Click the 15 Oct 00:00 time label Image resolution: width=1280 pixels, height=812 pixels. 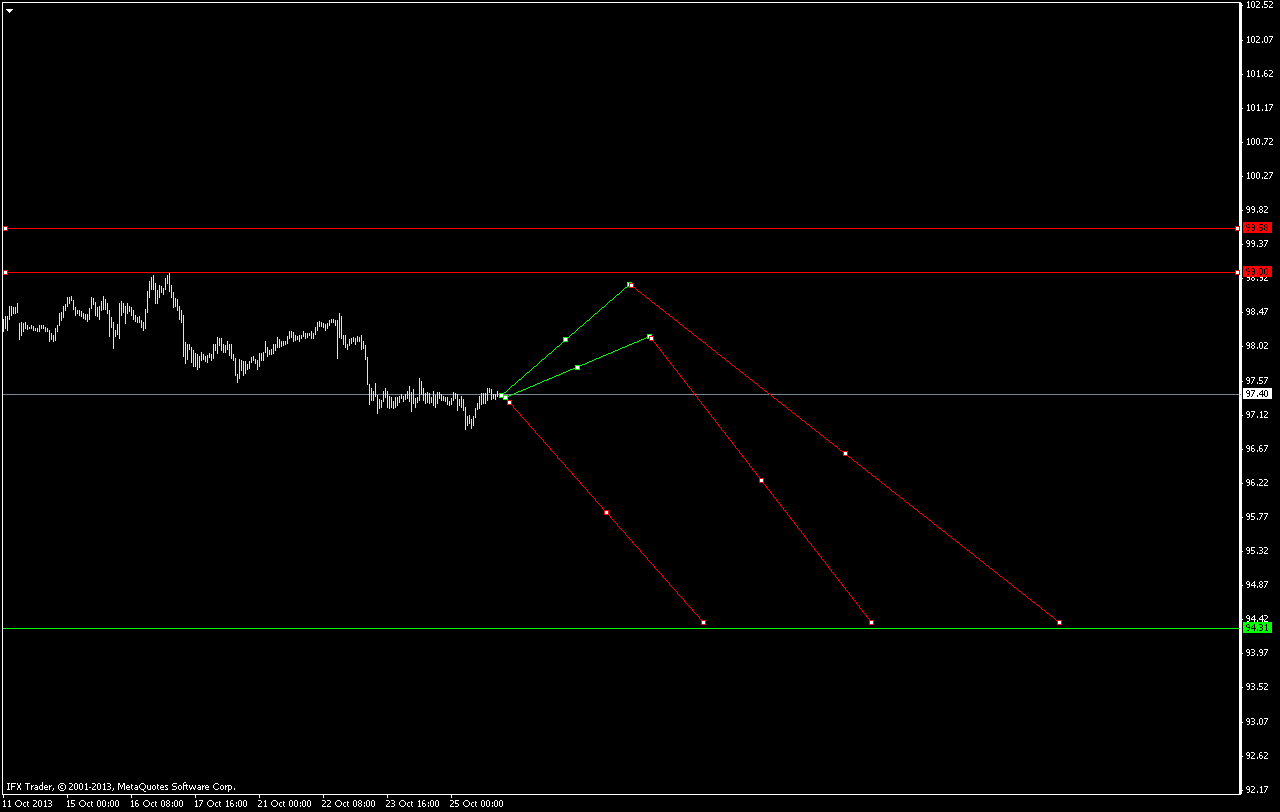[93, 803]
